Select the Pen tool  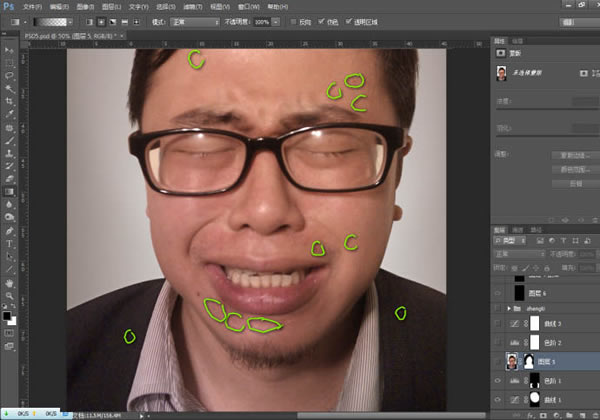pyautogui.click(x=9, y=231)
